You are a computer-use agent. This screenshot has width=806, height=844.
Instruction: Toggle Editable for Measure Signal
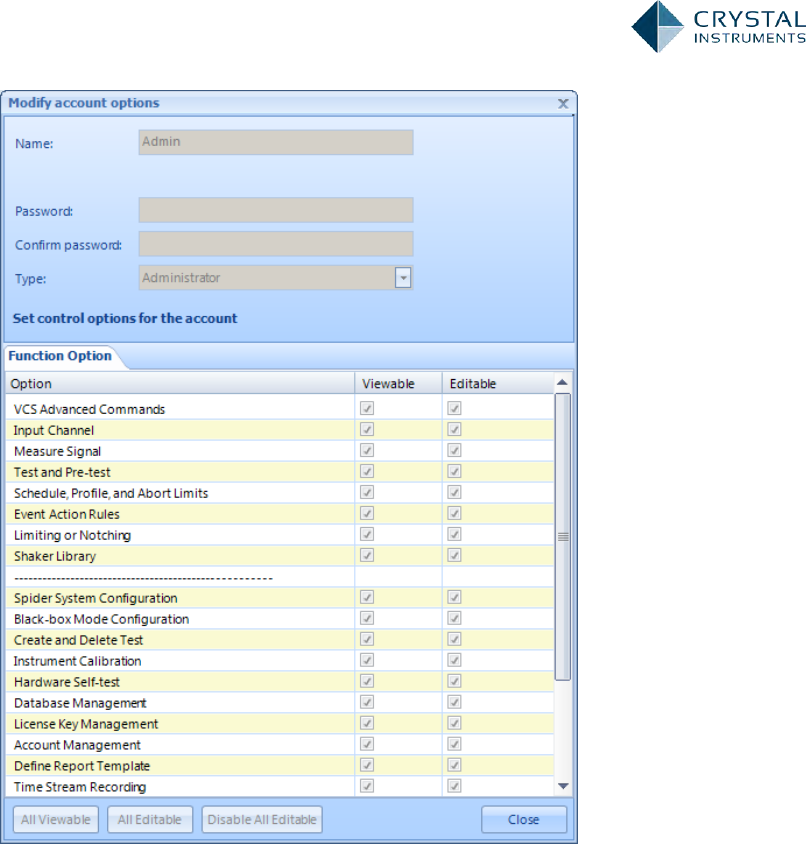(x=454, y=451)
